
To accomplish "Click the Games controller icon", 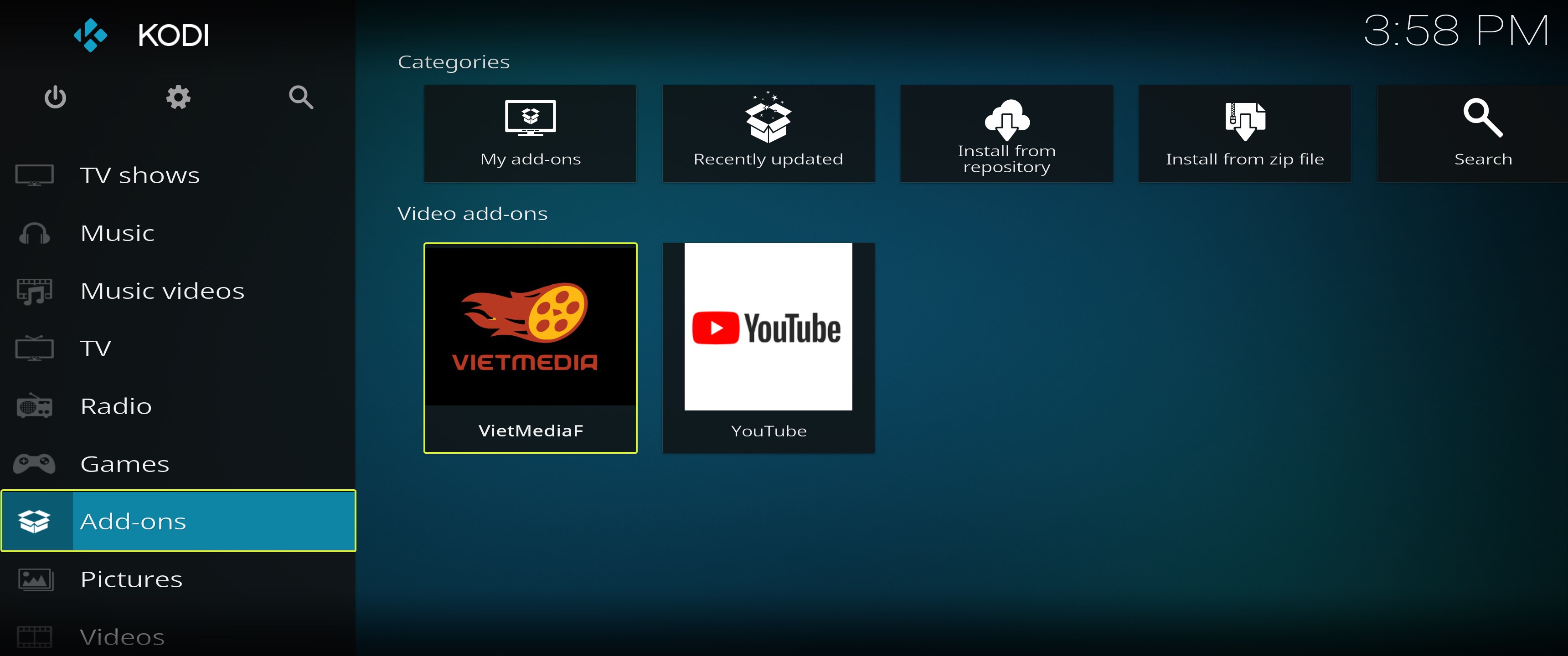I will coord(35,464).
